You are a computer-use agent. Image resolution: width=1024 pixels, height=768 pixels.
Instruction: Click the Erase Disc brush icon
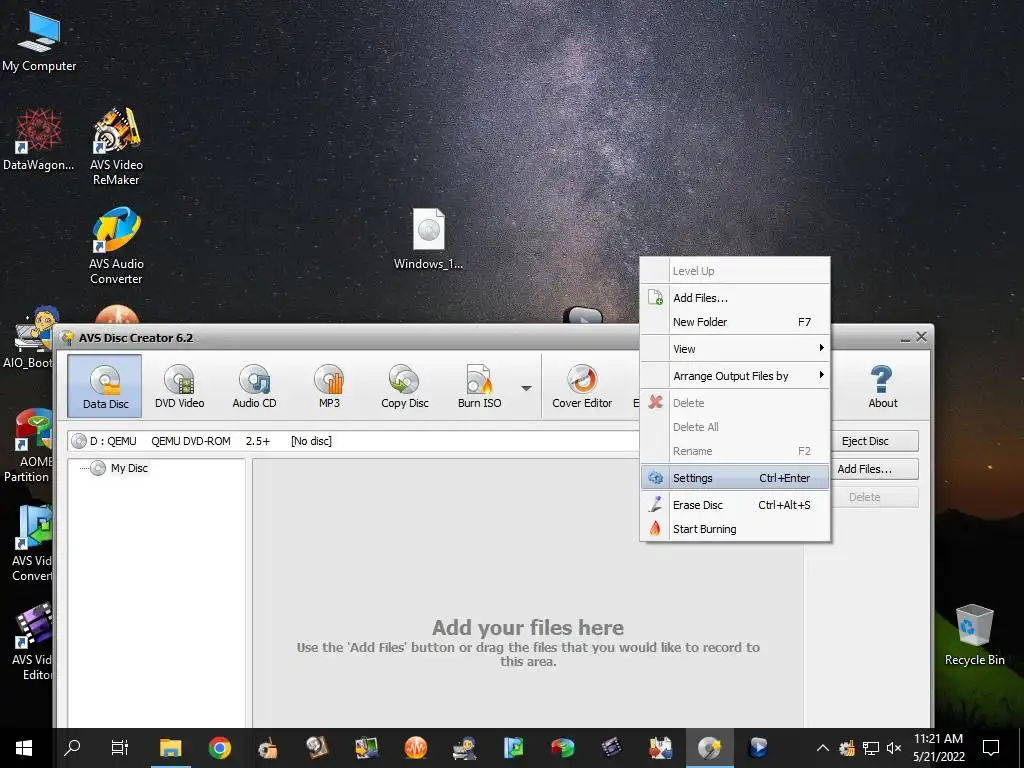point(655,504)
